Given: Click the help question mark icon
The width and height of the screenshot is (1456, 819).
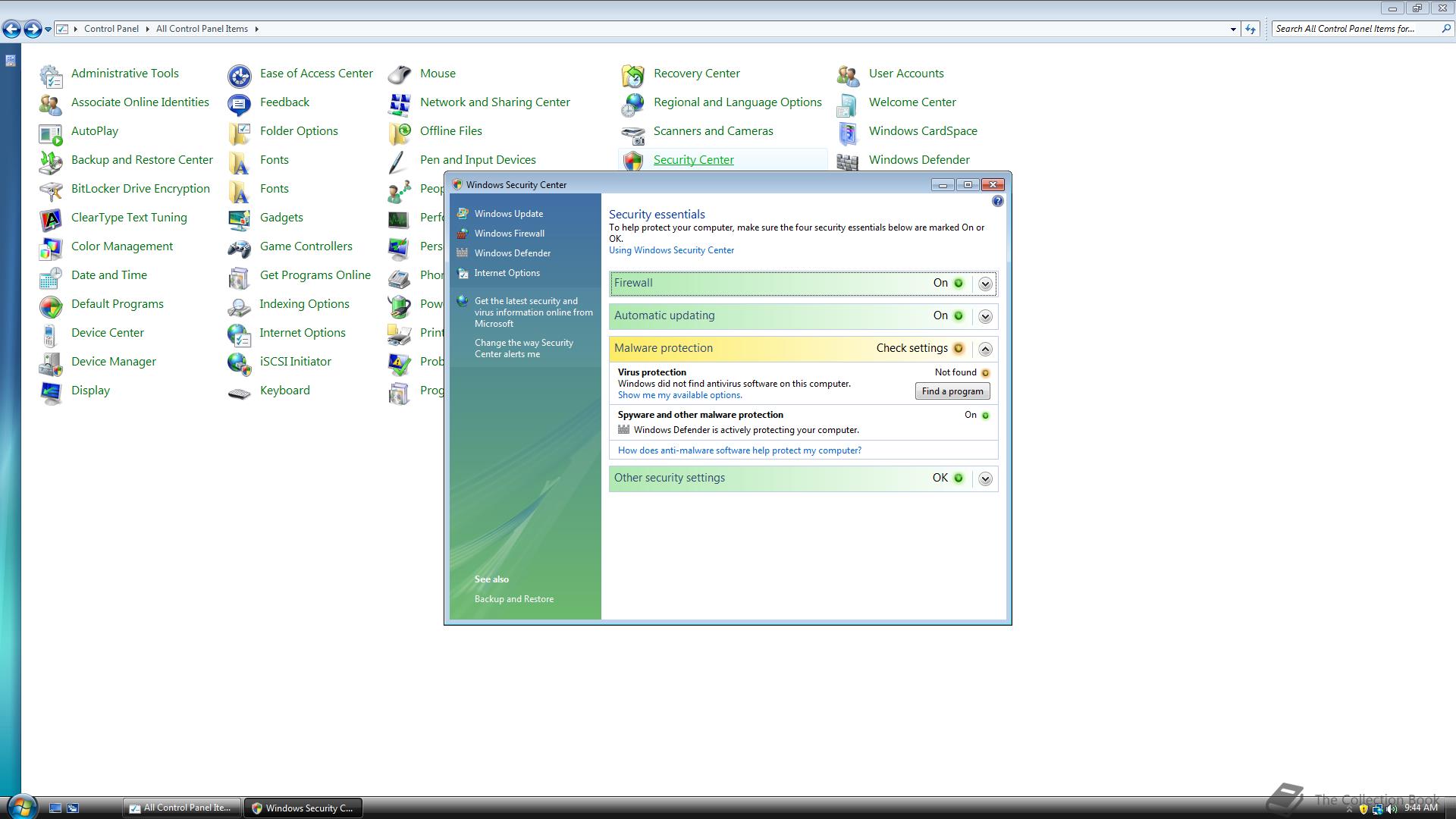Looking at the screenshot, I should pos(997,201).
